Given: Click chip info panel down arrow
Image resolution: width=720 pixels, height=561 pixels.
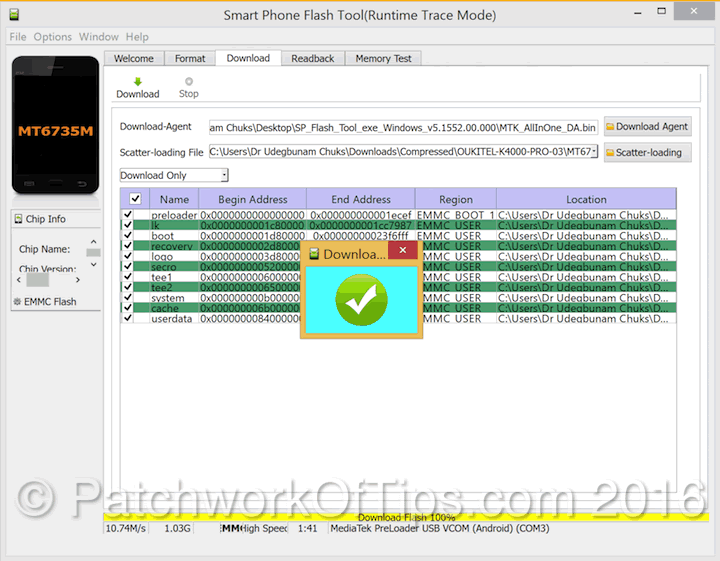Looking at the screenshot, I should (x=93, y=264).
